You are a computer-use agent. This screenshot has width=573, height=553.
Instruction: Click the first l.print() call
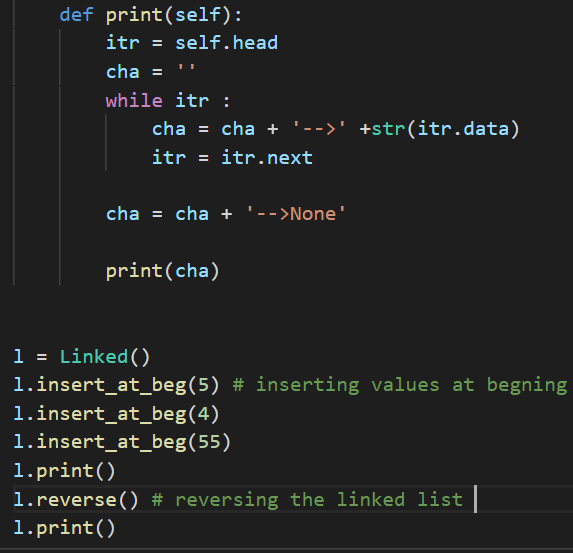point(64,471)
